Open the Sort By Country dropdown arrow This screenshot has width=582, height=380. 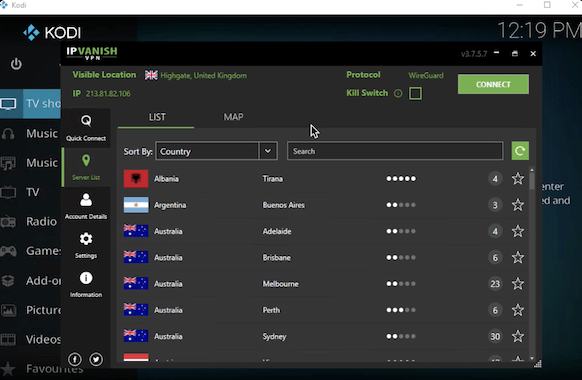click(268, 151)
